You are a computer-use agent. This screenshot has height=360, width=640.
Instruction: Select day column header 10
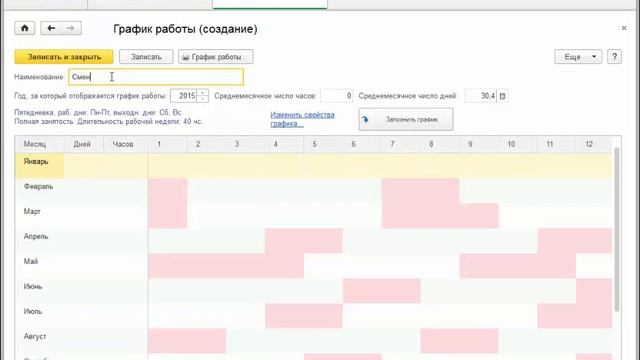pos(518,144)
